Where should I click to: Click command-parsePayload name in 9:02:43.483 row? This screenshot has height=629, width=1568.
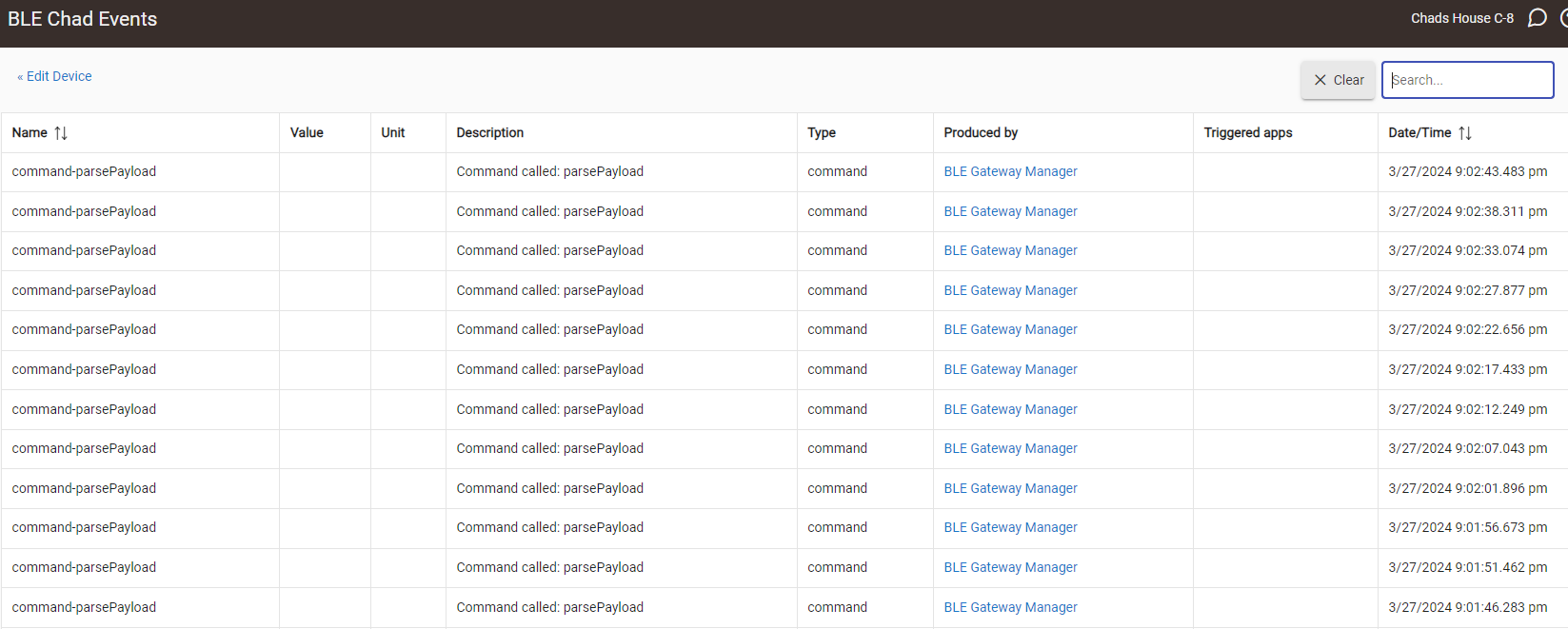pyautogui.click(x=84, y=171)
